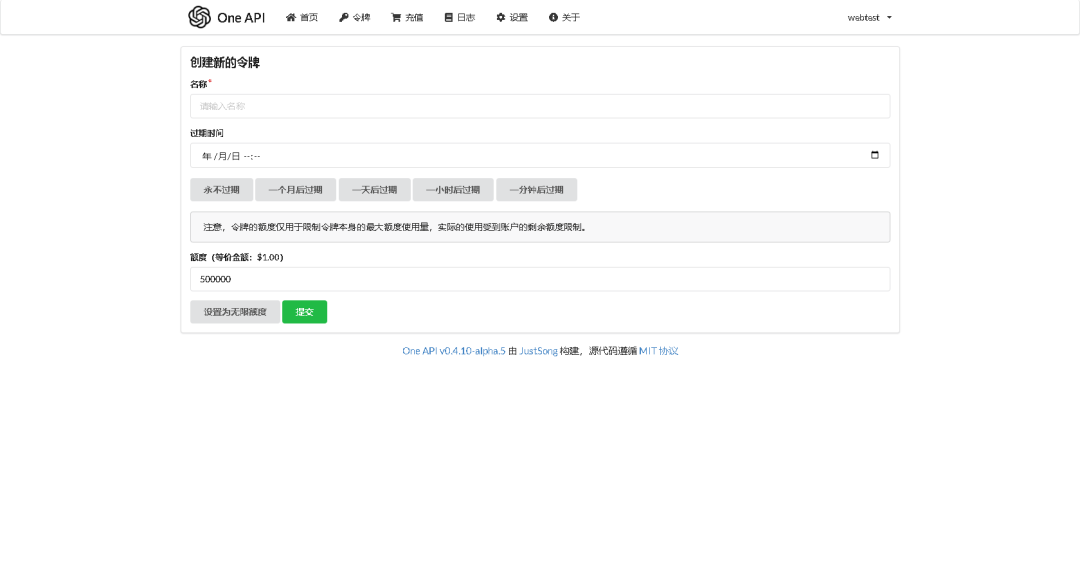Choose 一个月后过期 as expiration
Screen dimensions: 1080x582
(x=295, y=189)
